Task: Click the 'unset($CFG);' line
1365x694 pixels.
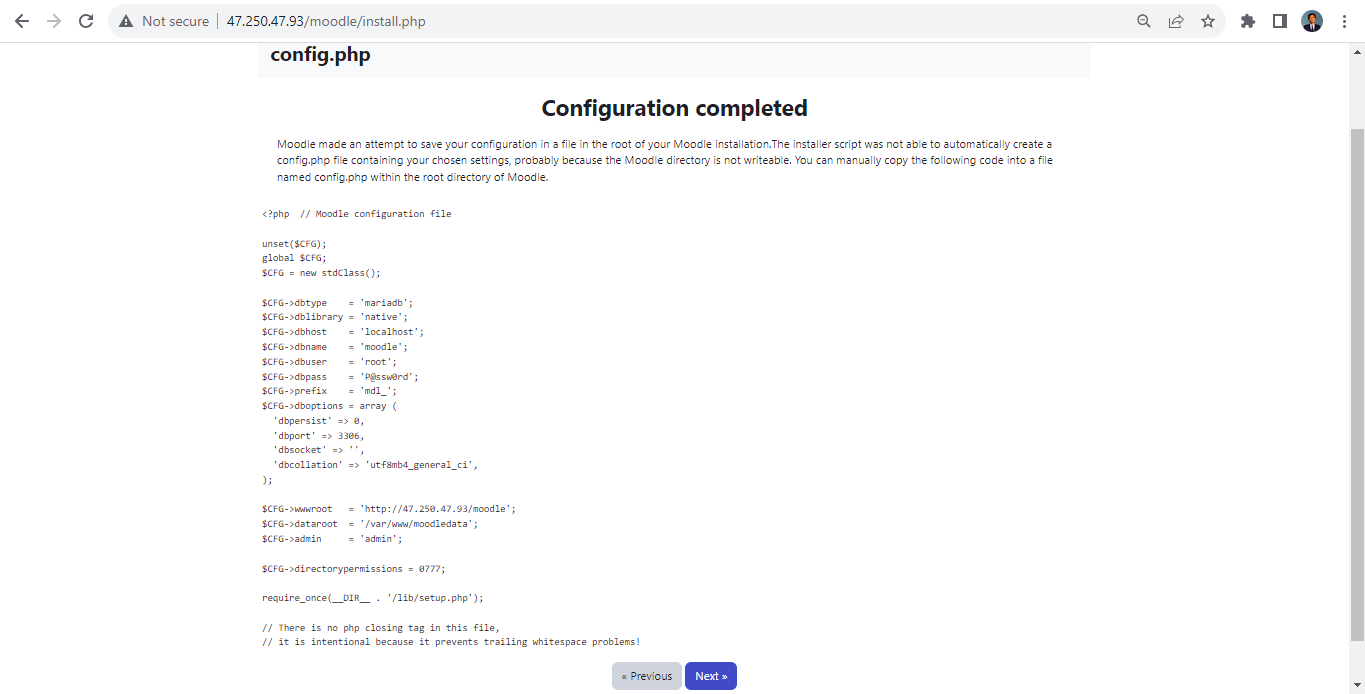Action: tap(294, 243)
